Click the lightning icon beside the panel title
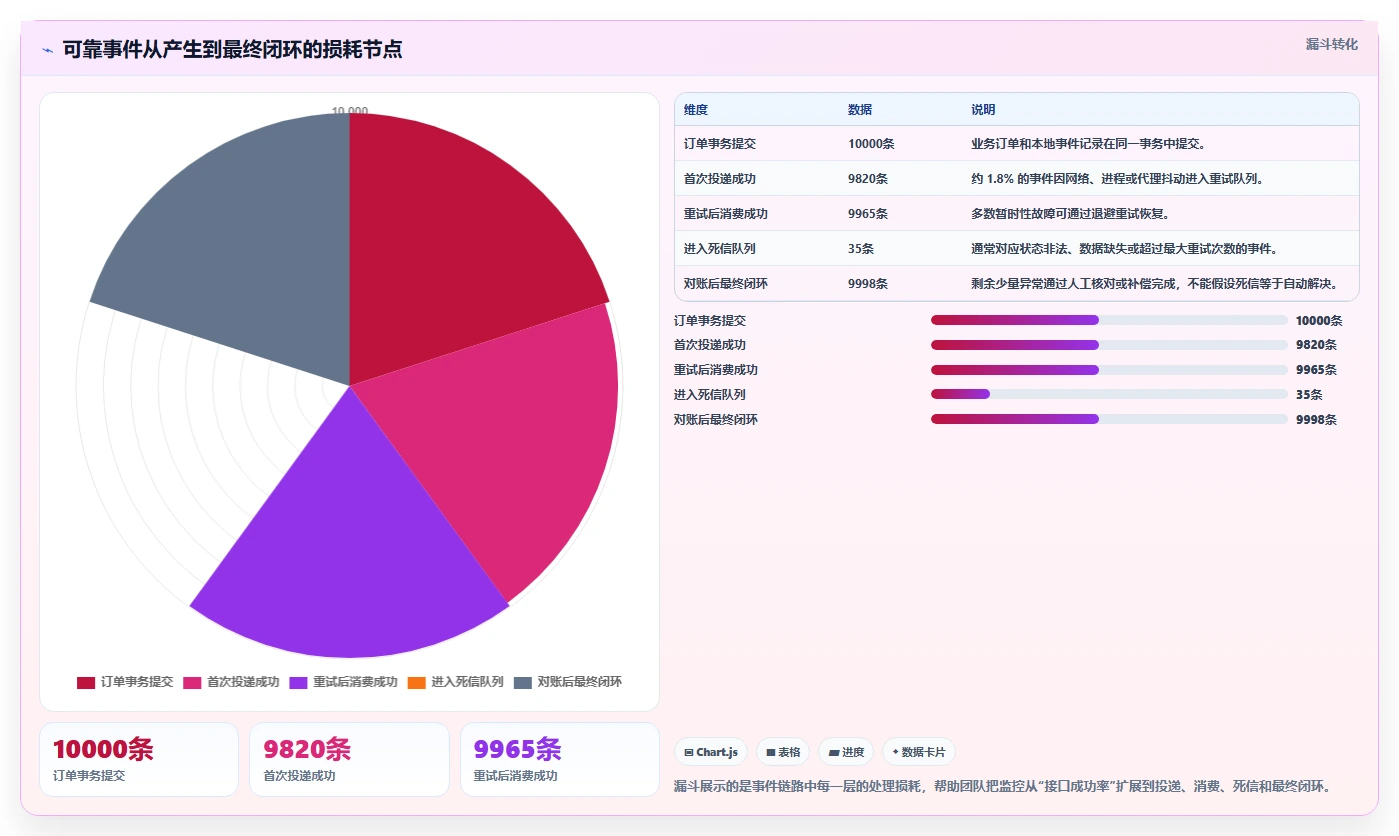Screen dimensions: 1399x836 point(47,50)
